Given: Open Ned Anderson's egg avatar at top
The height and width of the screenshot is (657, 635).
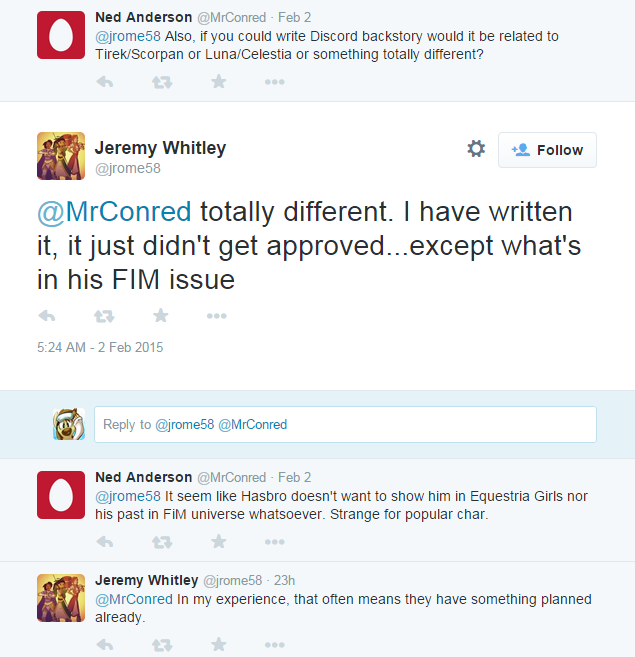Looking at the screenshot, I should 60,35.
